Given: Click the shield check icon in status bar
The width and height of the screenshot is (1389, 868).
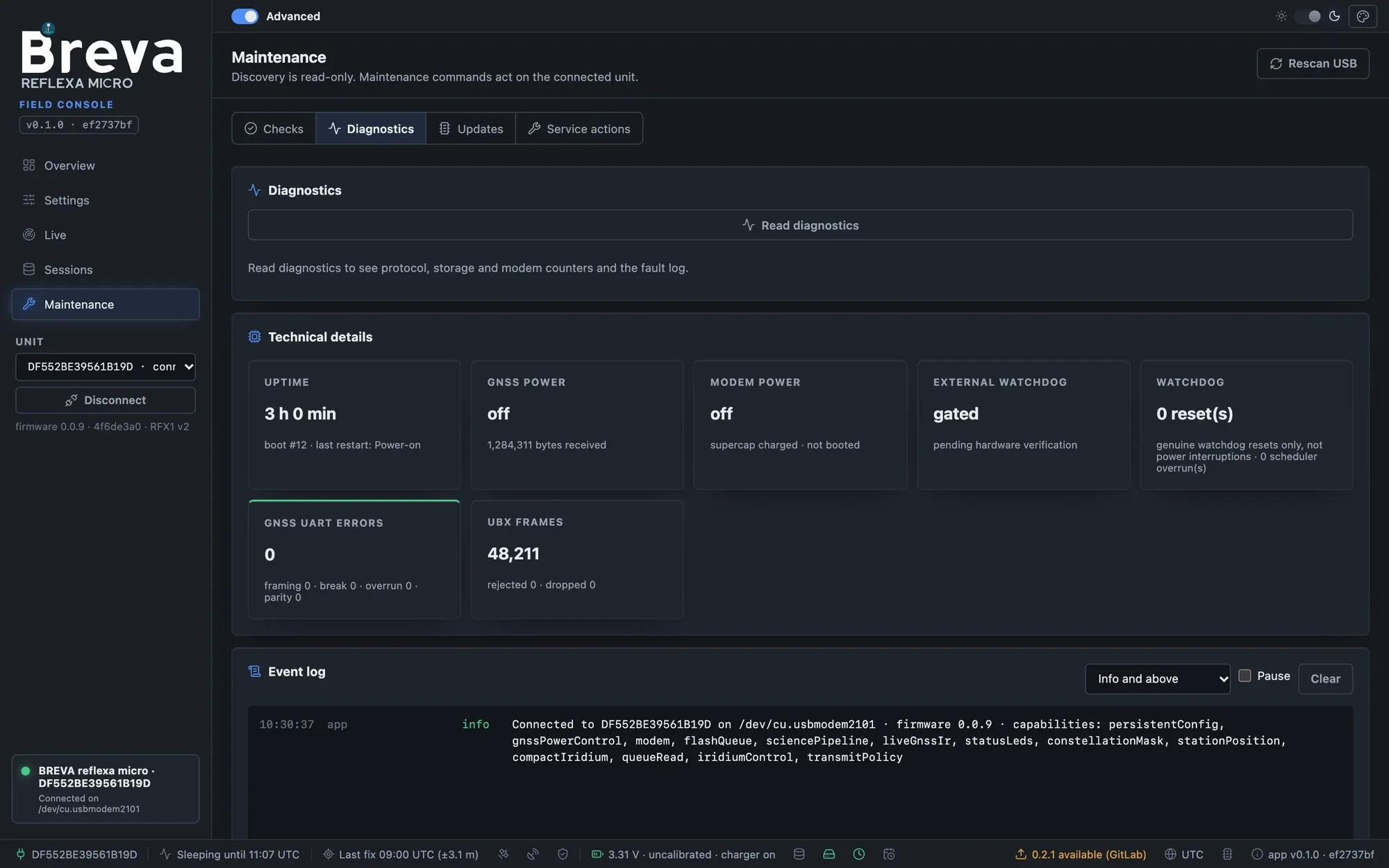Looking at the screenshot, I should point(563,854).
